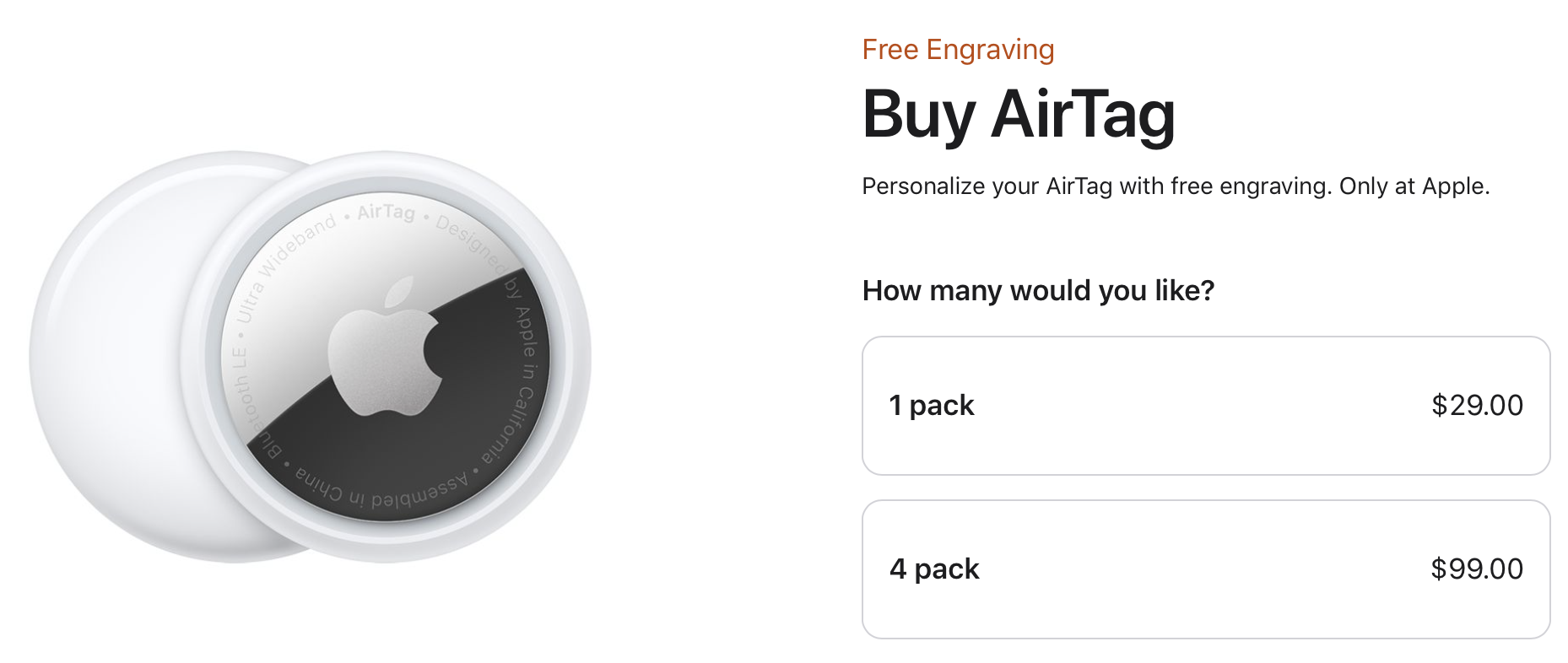Click the Buy AirTag heading
1568x663 pixels.
[1018, 116]
